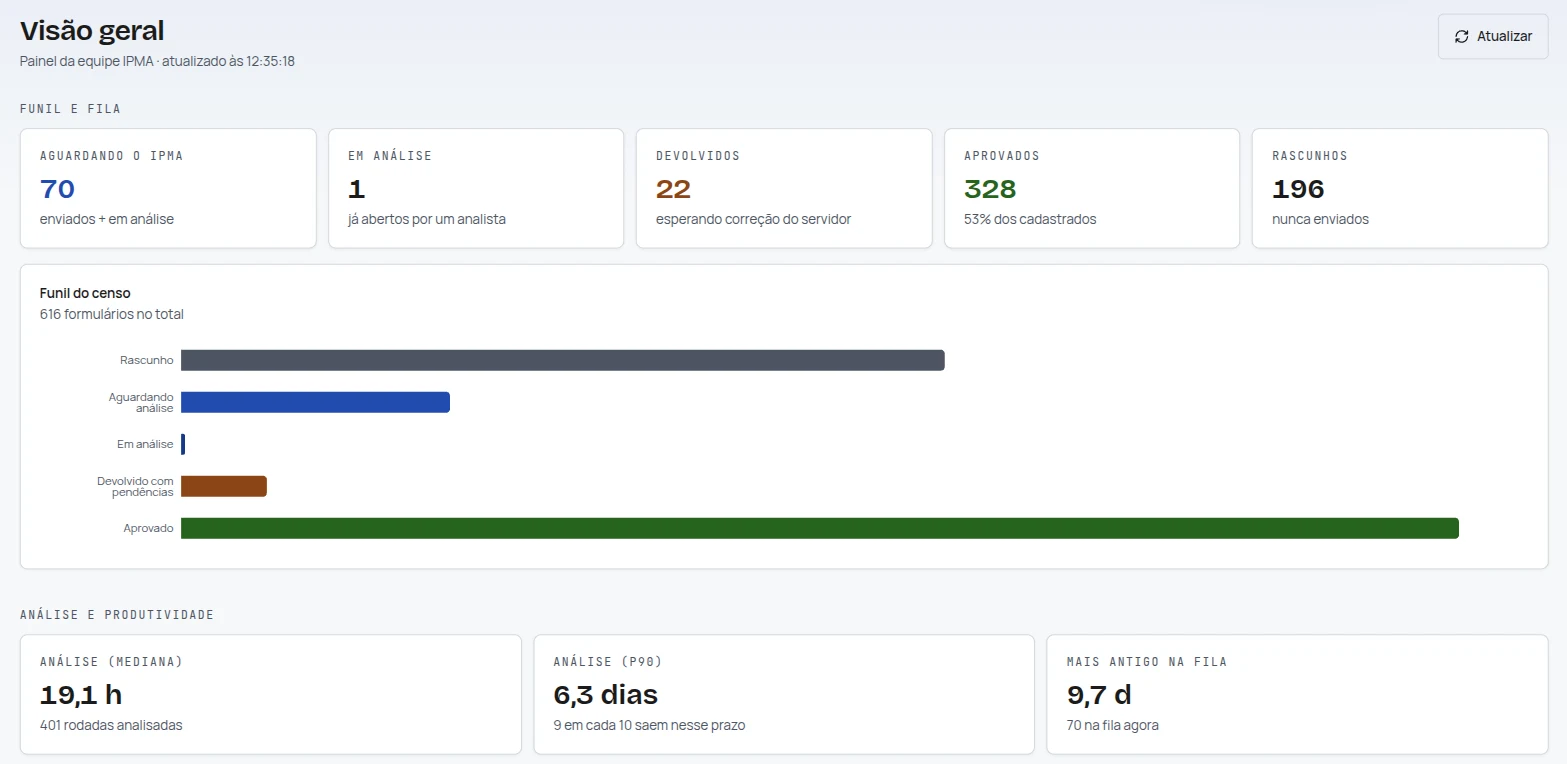This screenshot has width=1567, height=764.
Task: Click the "AGUARDANDO O IPMA" card title
Action: coord(111,156)
